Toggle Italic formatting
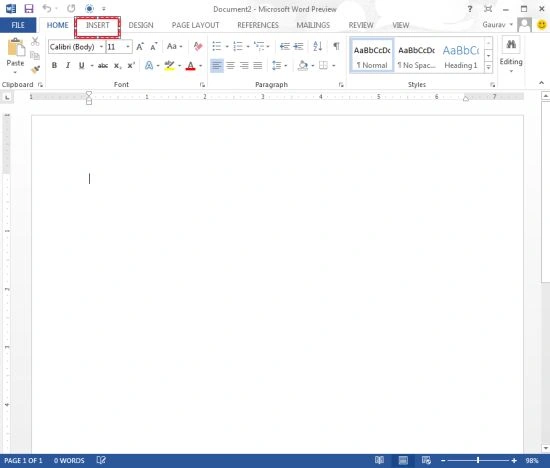 68,65
